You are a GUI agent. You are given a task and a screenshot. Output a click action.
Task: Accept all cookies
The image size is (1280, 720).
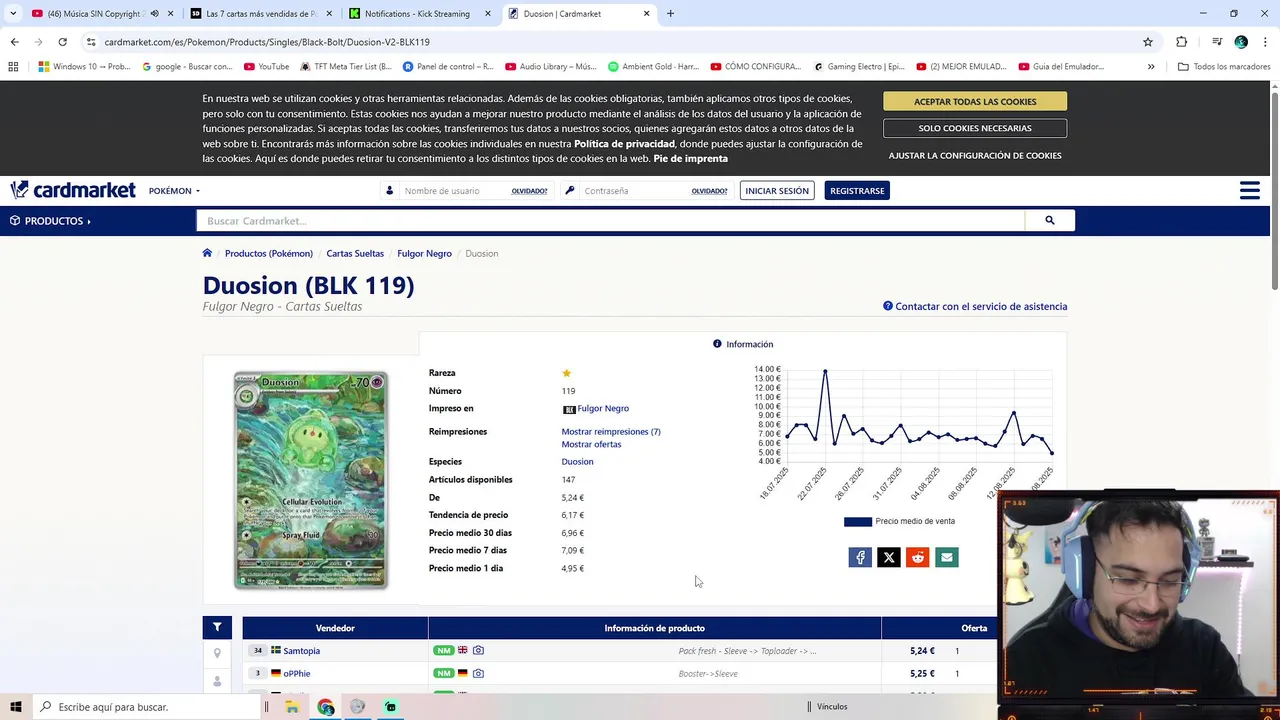(975, 101)
